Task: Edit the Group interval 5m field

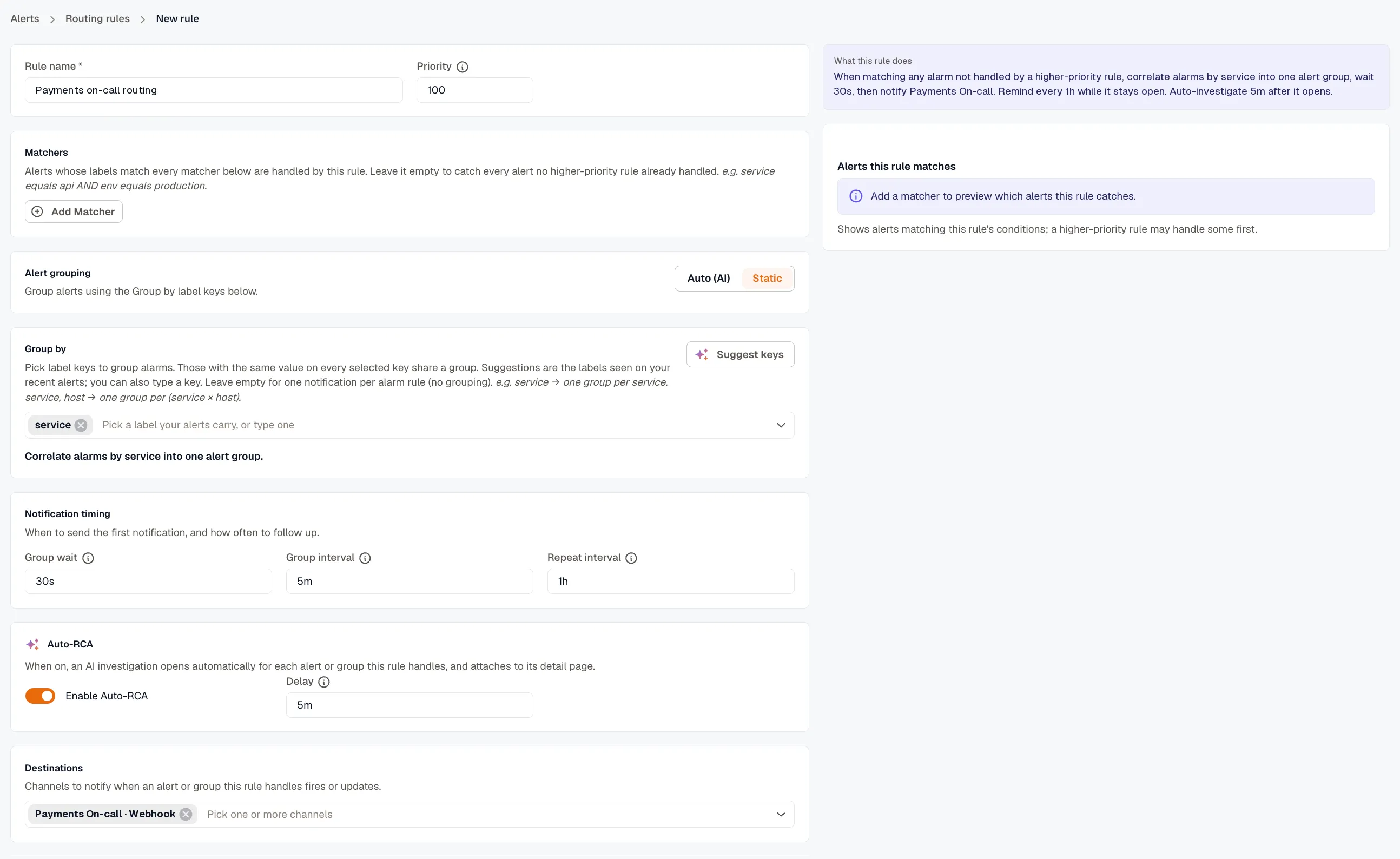Action: pyautogui.click(x=410, y=581)
